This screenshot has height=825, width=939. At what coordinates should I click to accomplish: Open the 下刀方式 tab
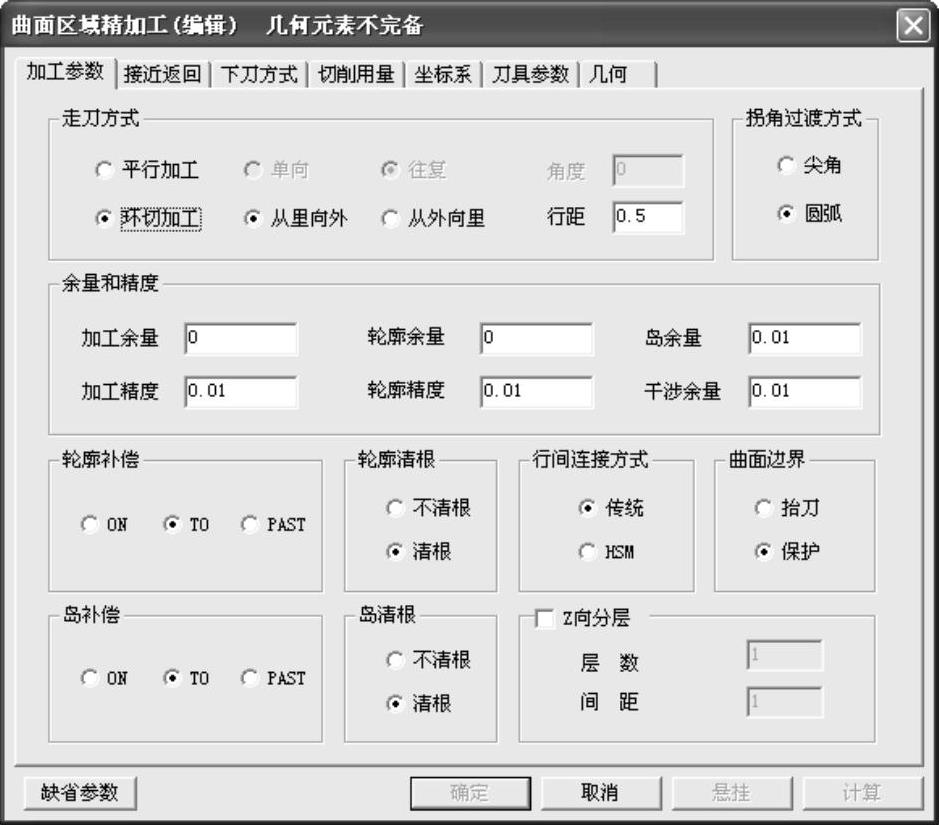[258, 75]
